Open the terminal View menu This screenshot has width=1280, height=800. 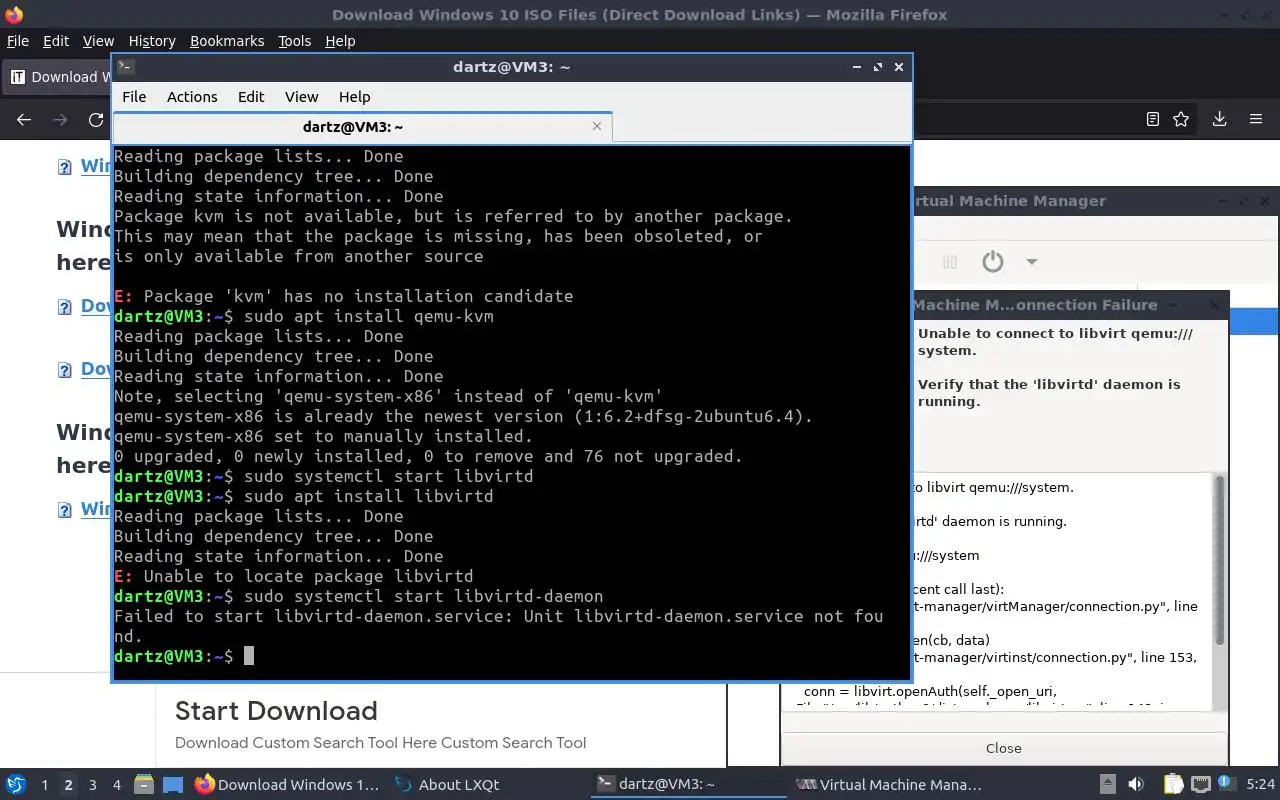(x=301, y=97)
